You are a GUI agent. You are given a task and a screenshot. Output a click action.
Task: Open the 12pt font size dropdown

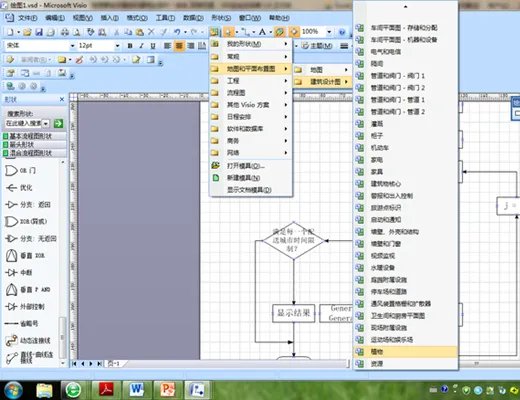coord(117,46)
